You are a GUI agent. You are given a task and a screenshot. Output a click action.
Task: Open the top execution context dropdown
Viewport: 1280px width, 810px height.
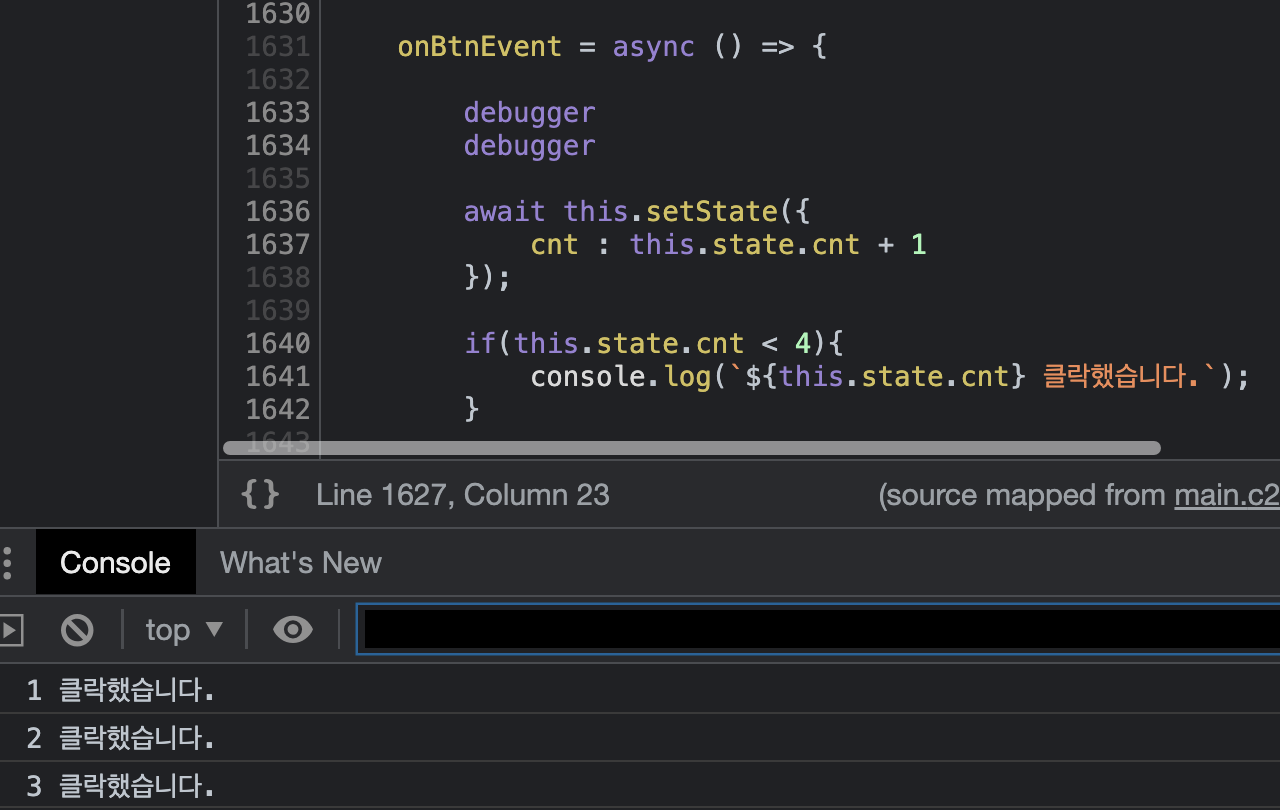(x=183, y=629)
